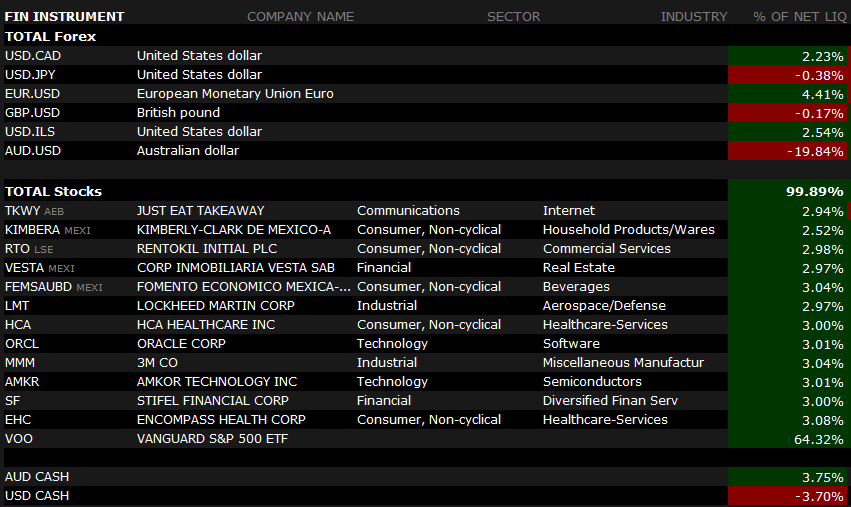Viewport: 851px width, 507px height.
Task: Select the MMM ticker
Action: click(x=20, y=363)
